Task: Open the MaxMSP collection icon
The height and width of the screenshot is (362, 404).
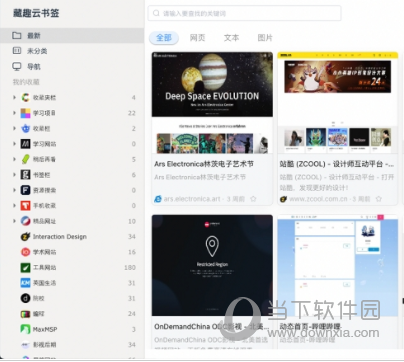Action: (x=26, y=329)
